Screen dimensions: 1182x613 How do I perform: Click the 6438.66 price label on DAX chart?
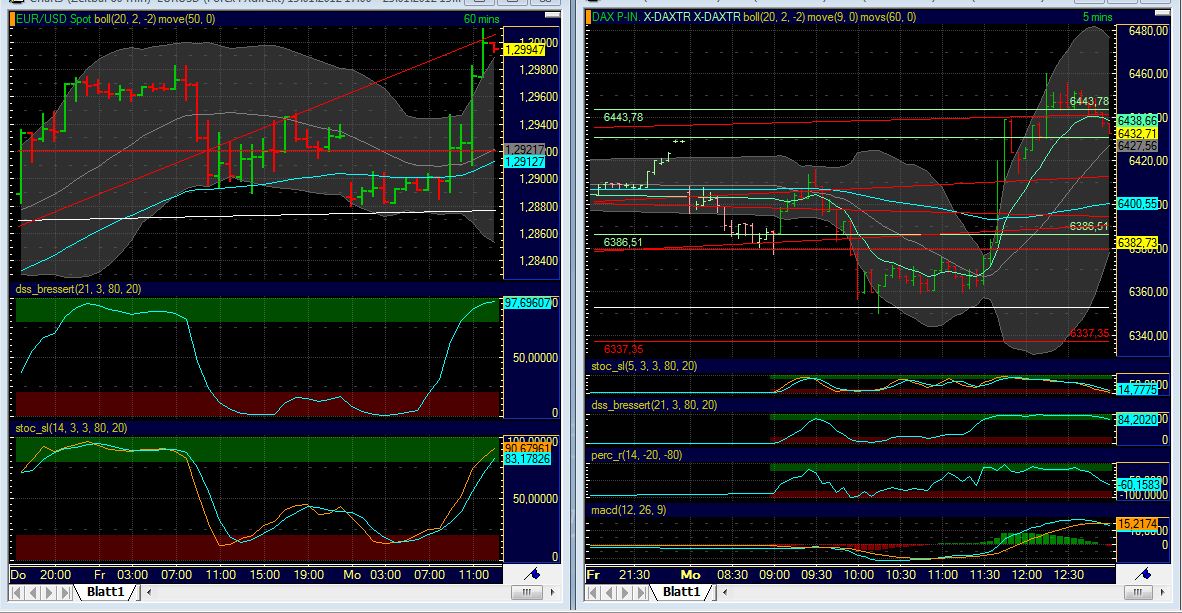(x=1137, y=117)
